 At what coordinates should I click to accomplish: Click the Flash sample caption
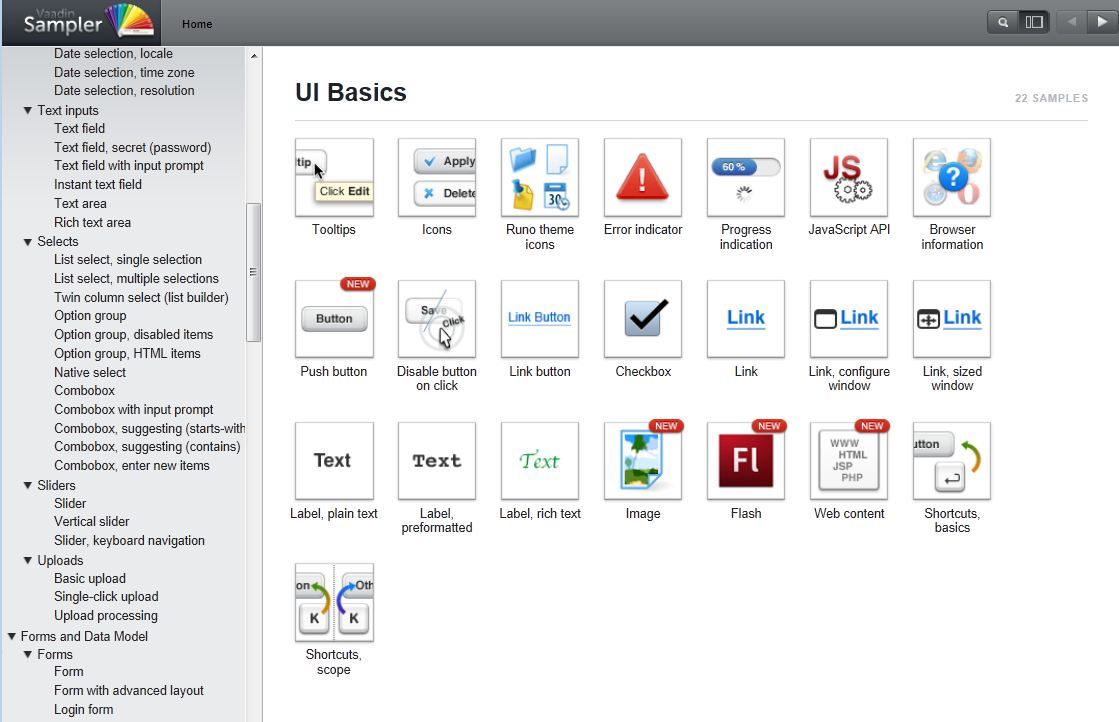click(746, 514)
